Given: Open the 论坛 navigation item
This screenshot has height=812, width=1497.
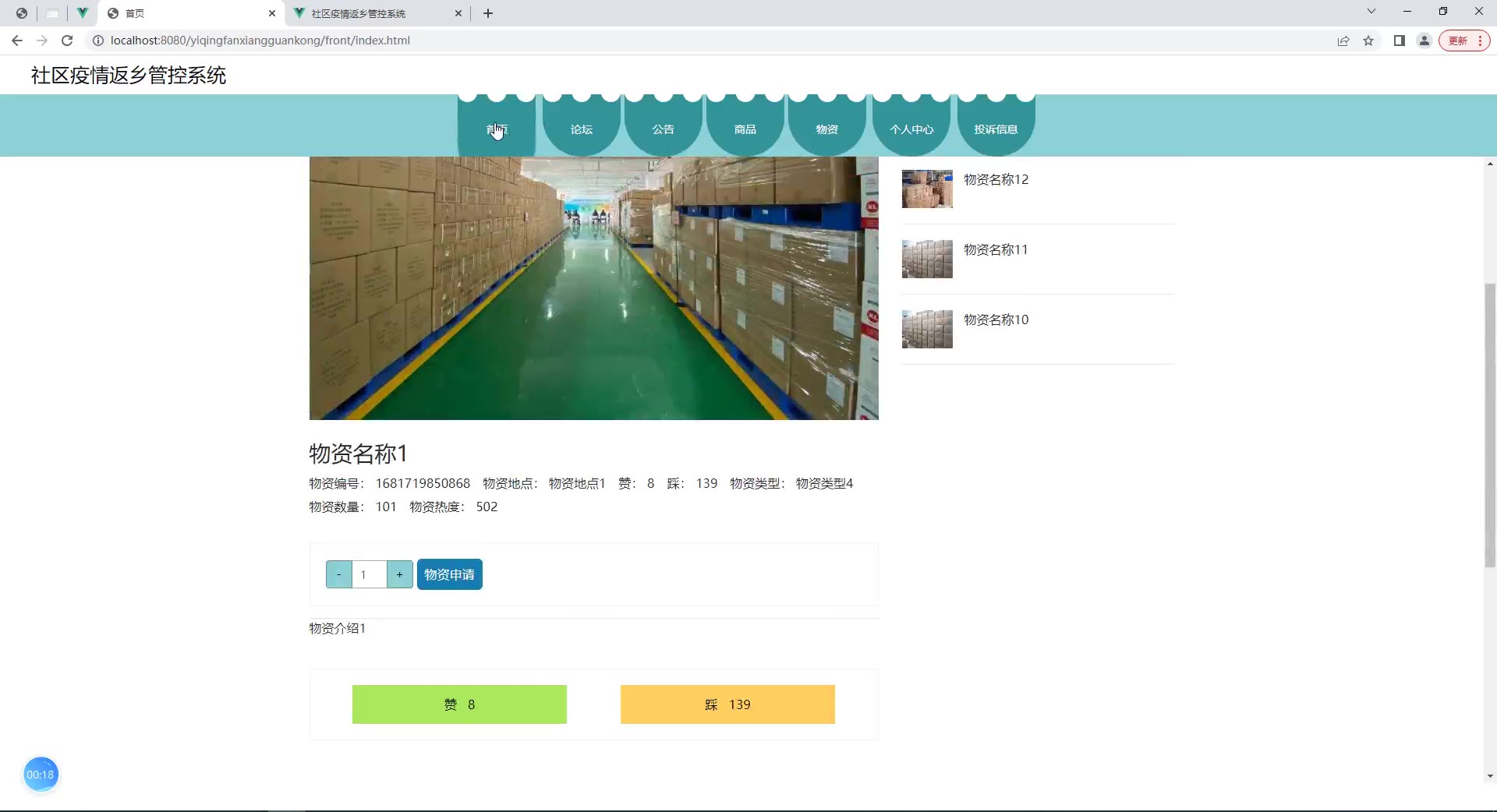Looking at the screenshot, I should pyautogui.click(x=582, y=129).
